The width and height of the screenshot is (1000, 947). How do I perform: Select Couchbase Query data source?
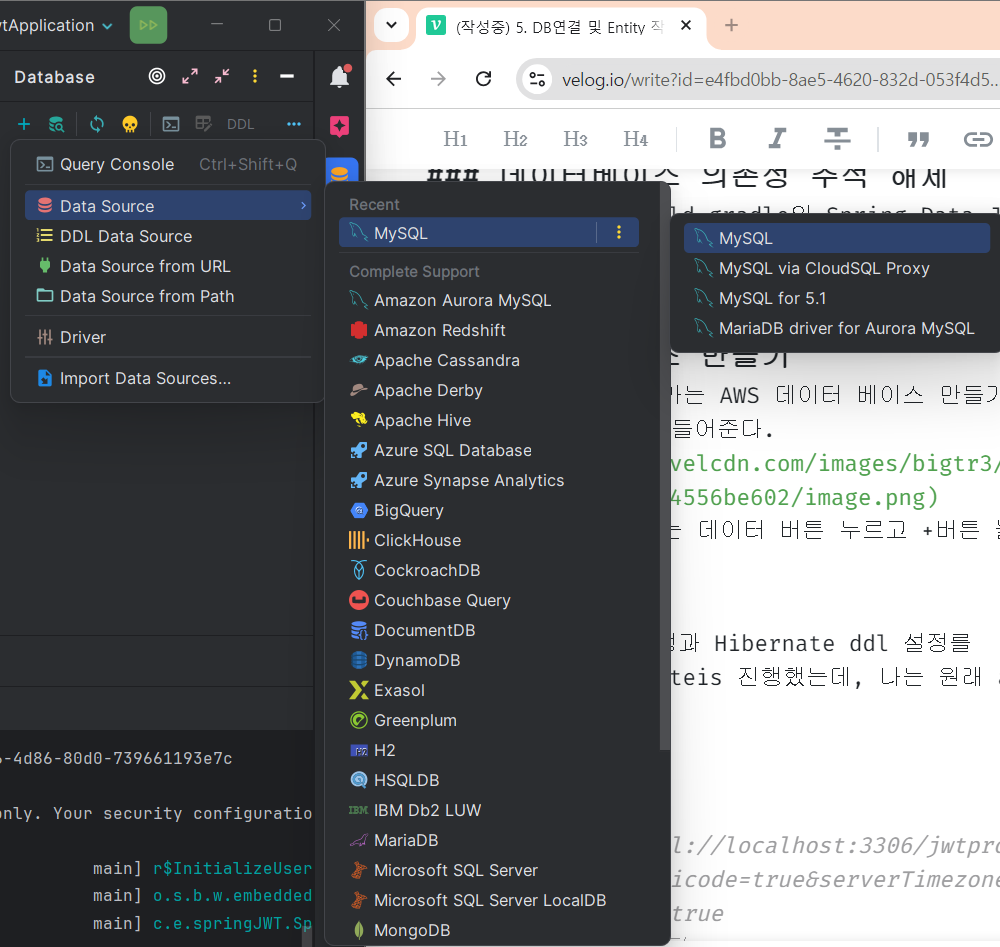(489, 600)
